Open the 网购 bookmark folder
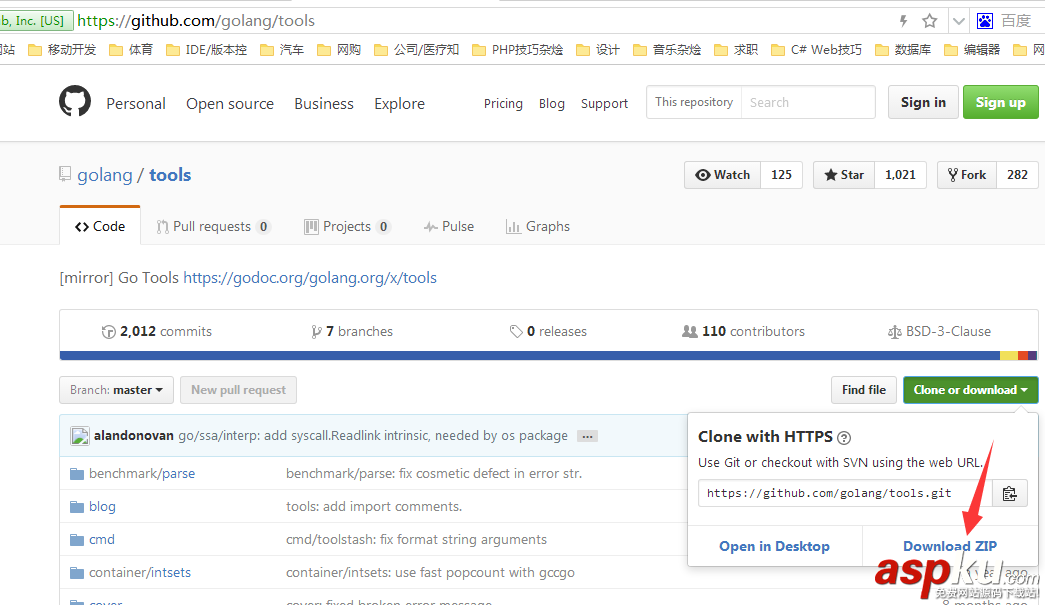This screenshot has width=1045, height=605. [339, 50]
